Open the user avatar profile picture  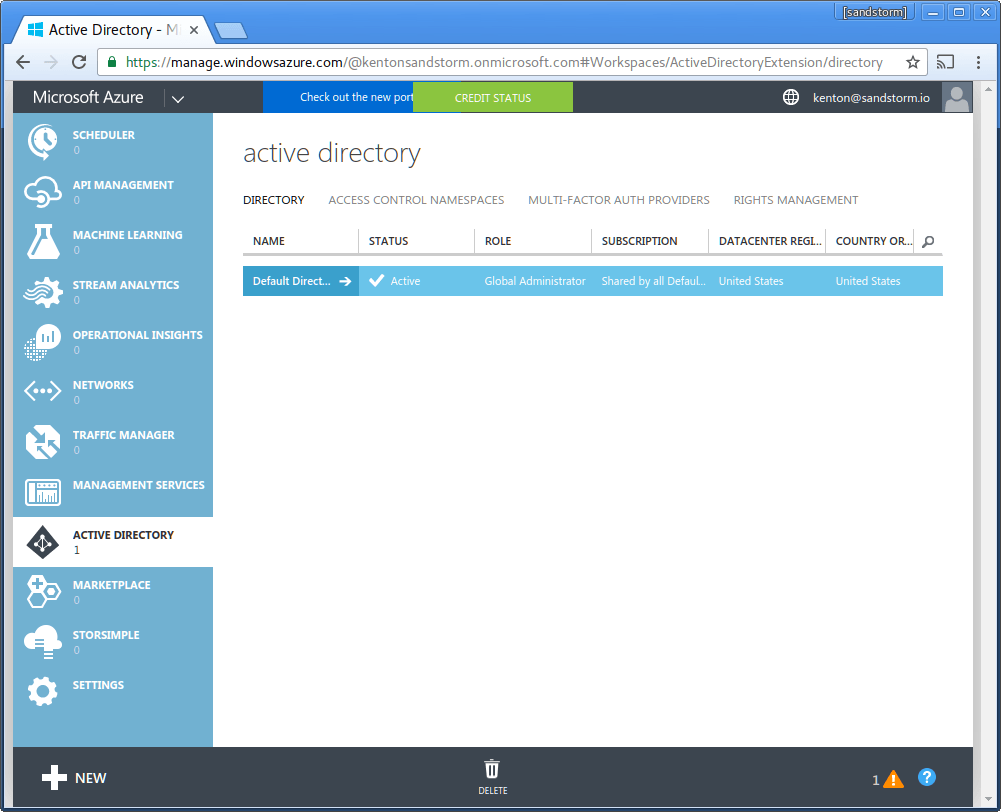(x=956, y=98)
